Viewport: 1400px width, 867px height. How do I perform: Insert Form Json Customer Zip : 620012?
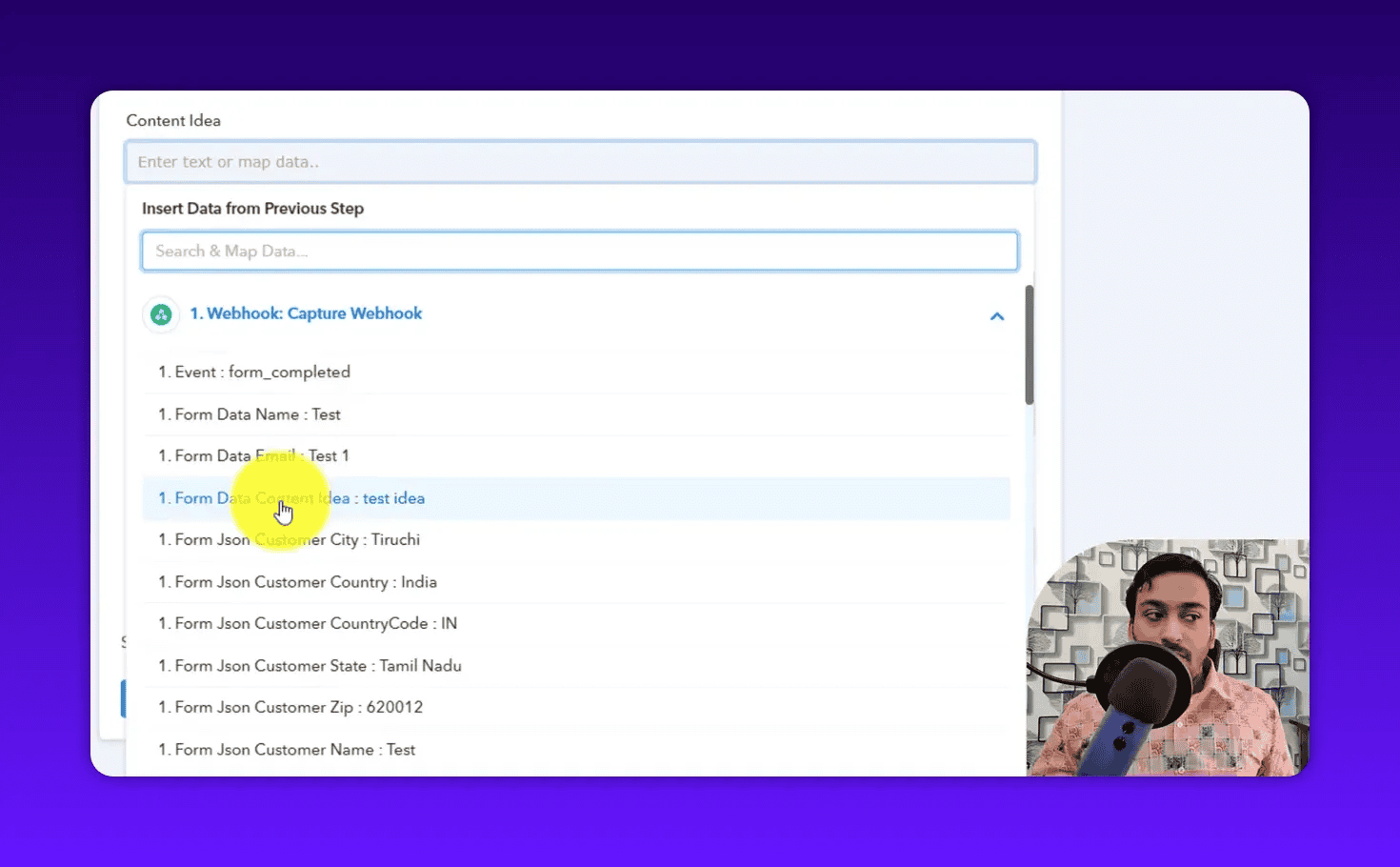pos(290,708)
